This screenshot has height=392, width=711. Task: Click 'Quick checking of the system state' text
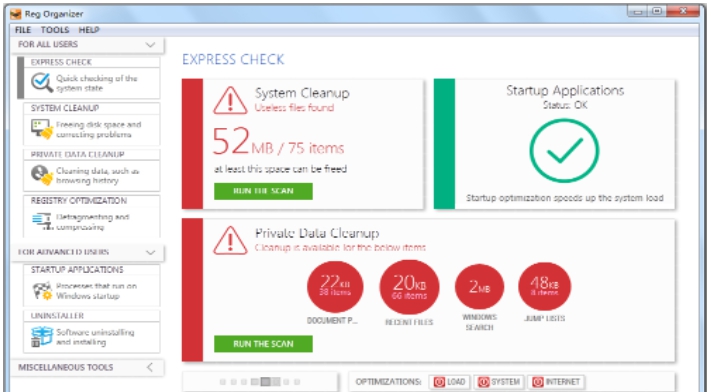coord(97,83)
